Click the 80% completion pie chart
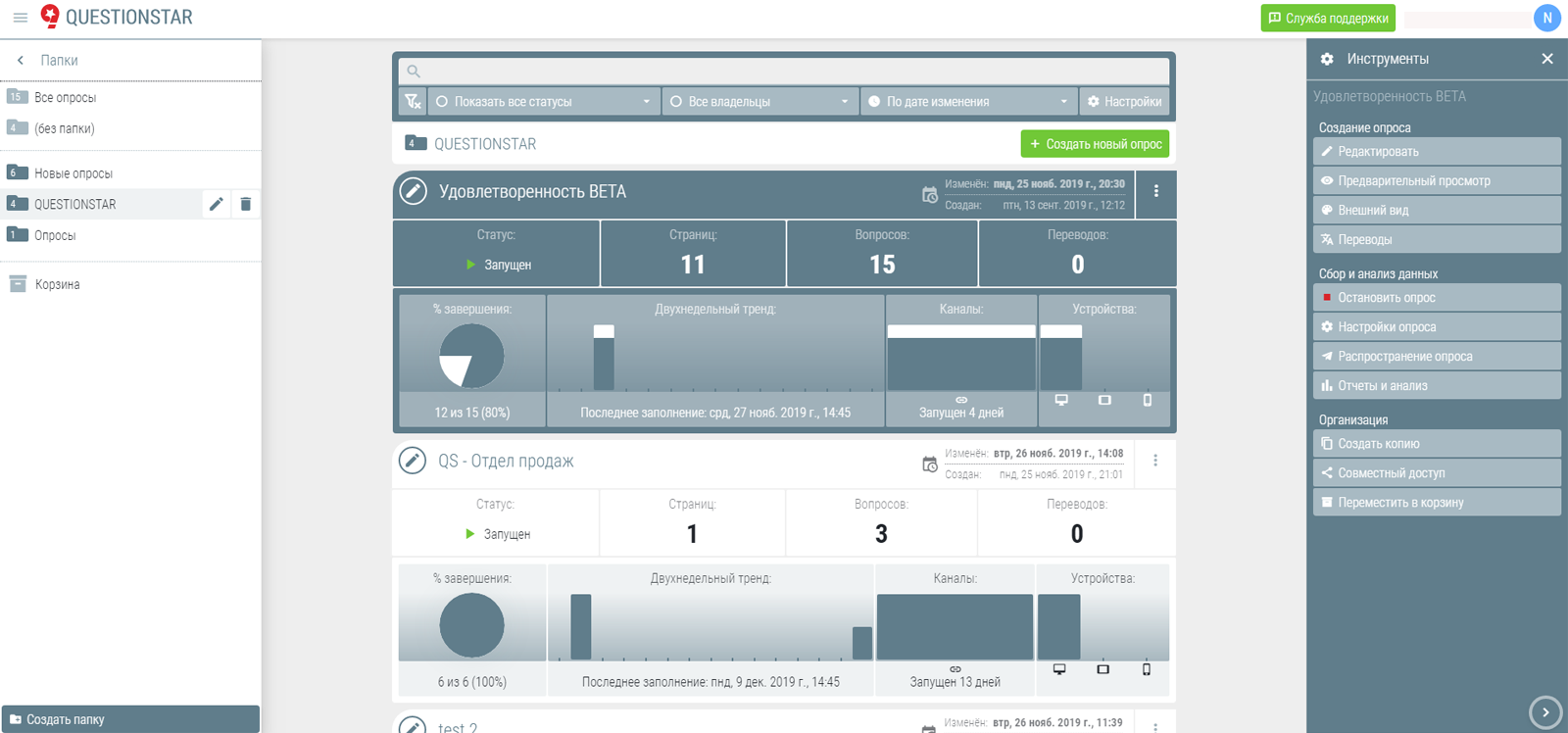1568x733 pixels. 471,356
